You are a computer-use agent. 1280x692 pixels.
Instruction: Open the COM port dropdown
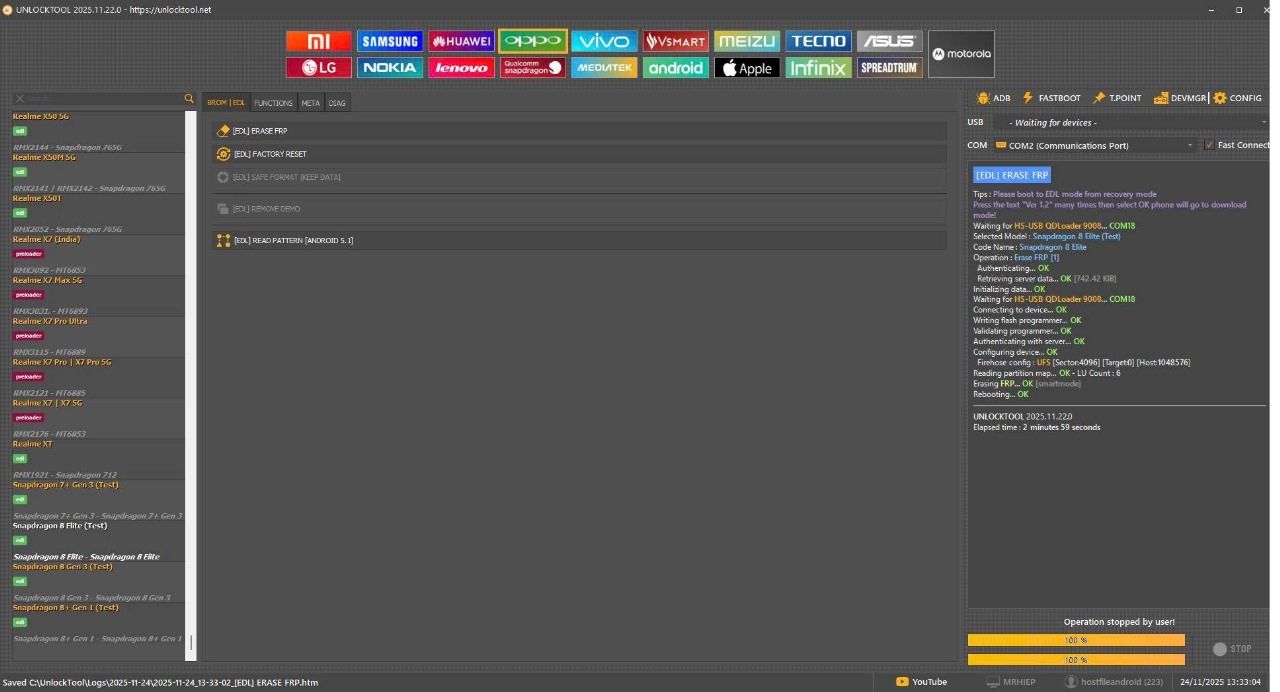(x=1095, y=145)
